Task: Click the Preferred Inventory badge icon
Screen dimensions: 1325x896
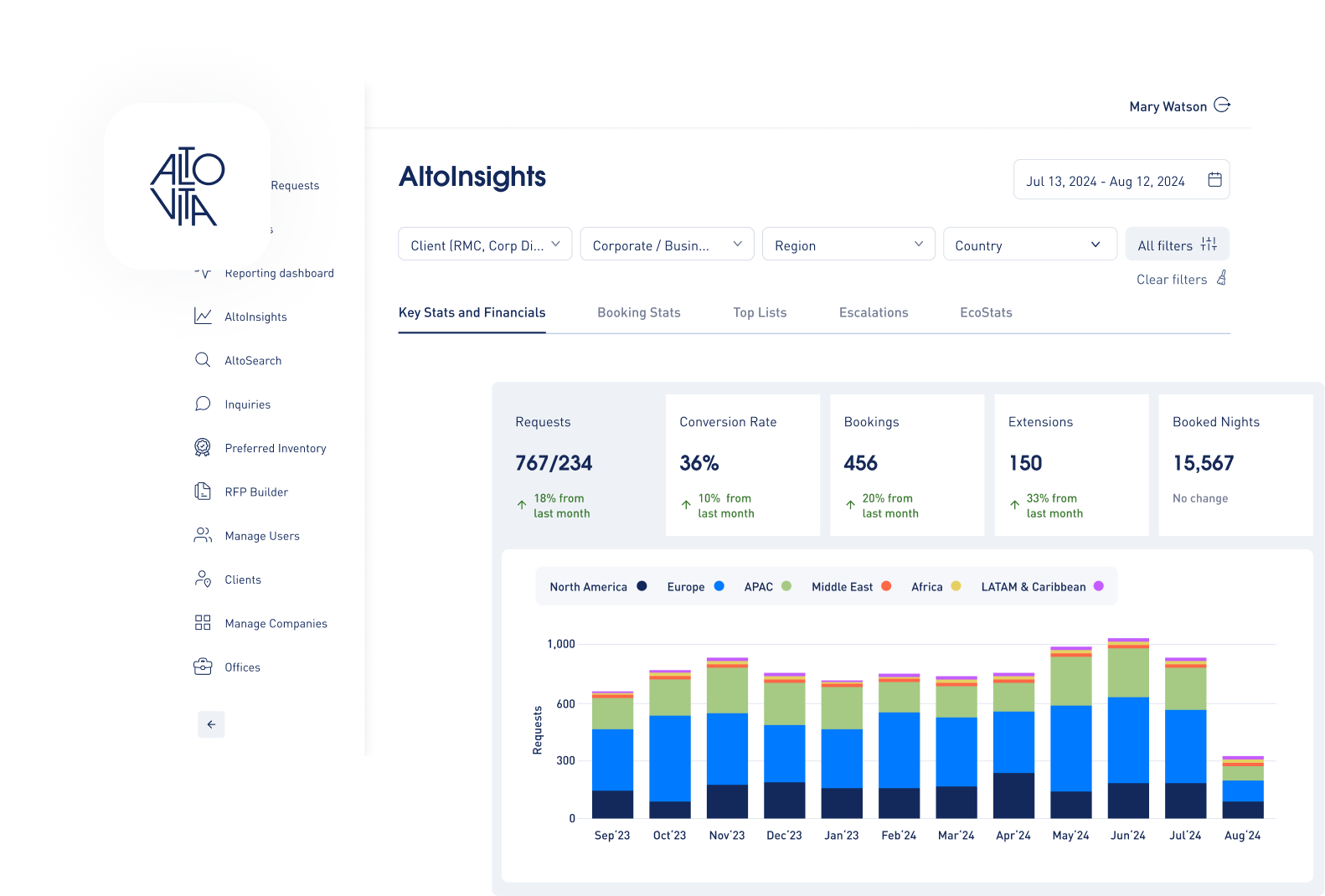Action: pos(203,447)
